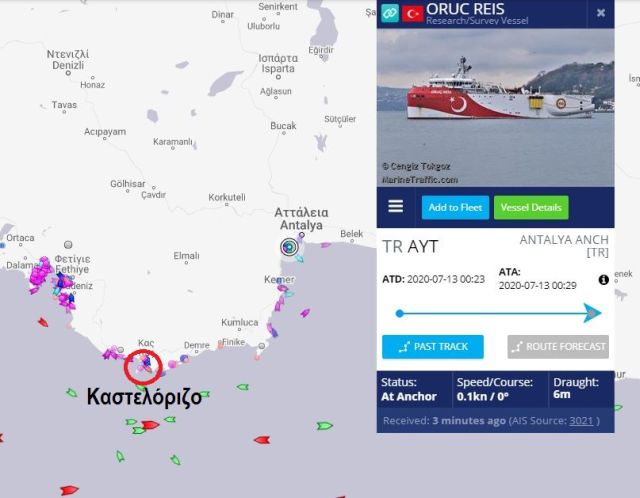Click the voyage progress arrow endpoint
The image size is (640, 498).
pyautogui.click(x=592, y=313)
